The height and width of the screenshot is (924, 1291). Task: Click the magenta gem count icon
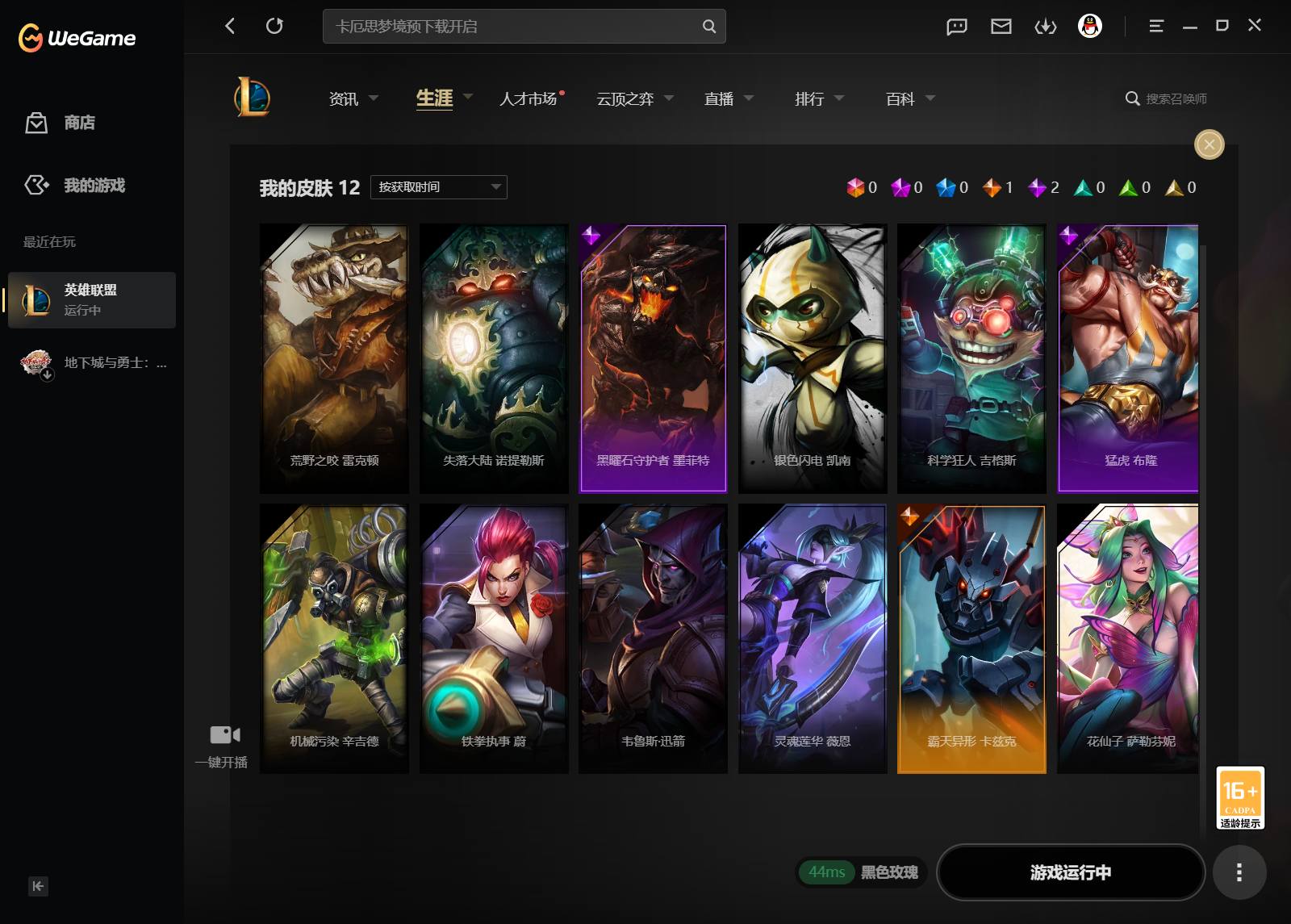[900, 187]
